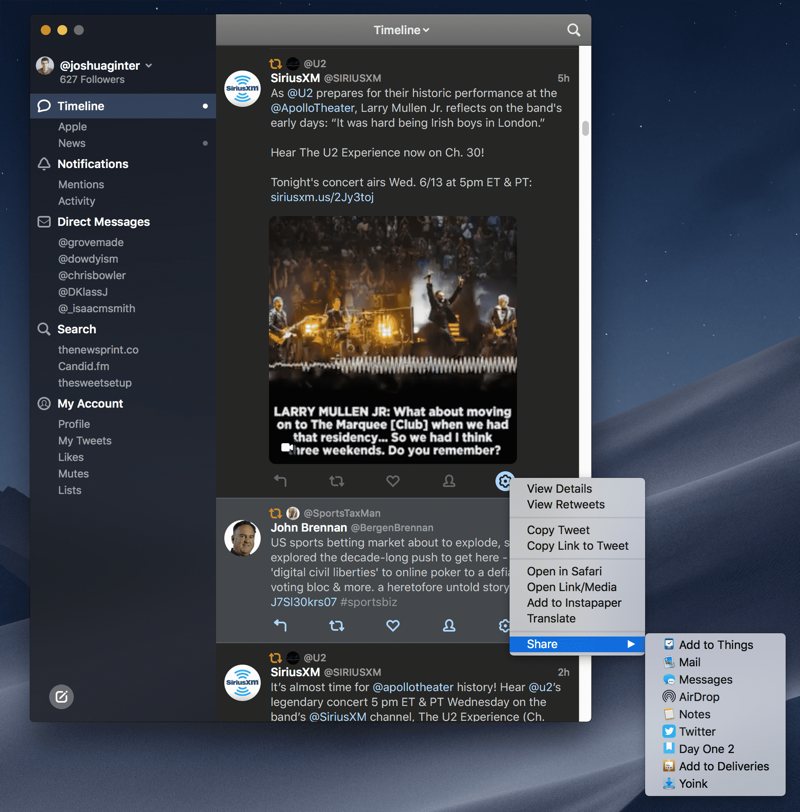
Task: Open the News list in sidebar
Action: point(72,143)
